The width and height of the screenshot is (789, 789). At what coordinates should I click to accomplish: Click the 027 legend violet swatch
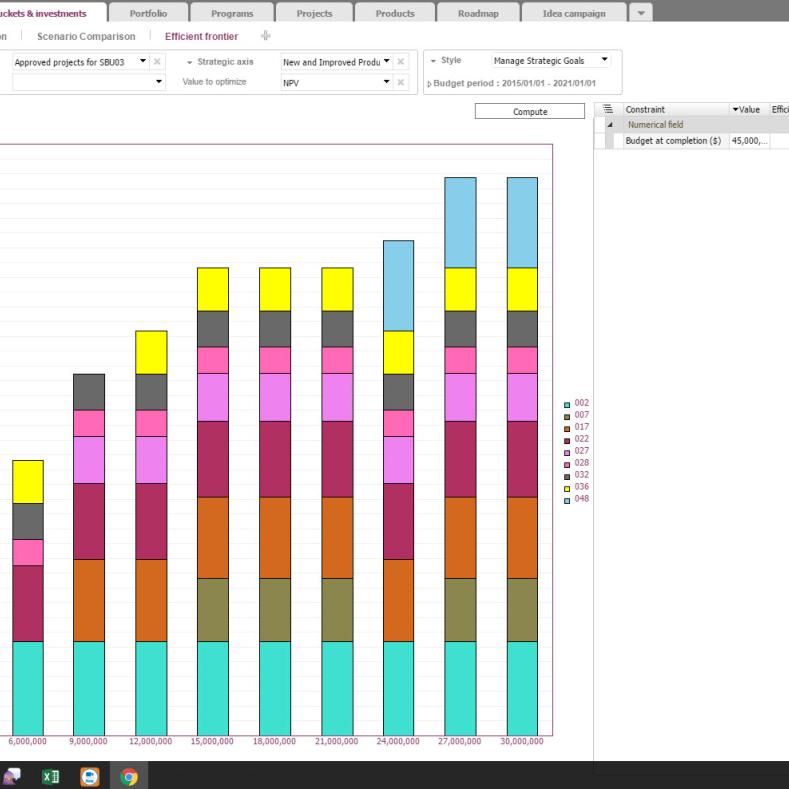coord(567,453)
